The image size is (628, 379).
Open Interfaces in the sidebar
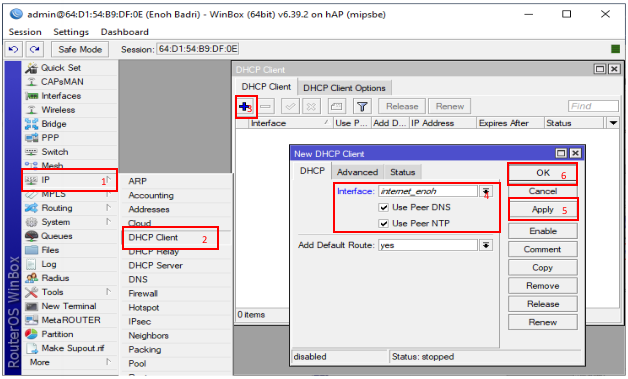(61, 96)
